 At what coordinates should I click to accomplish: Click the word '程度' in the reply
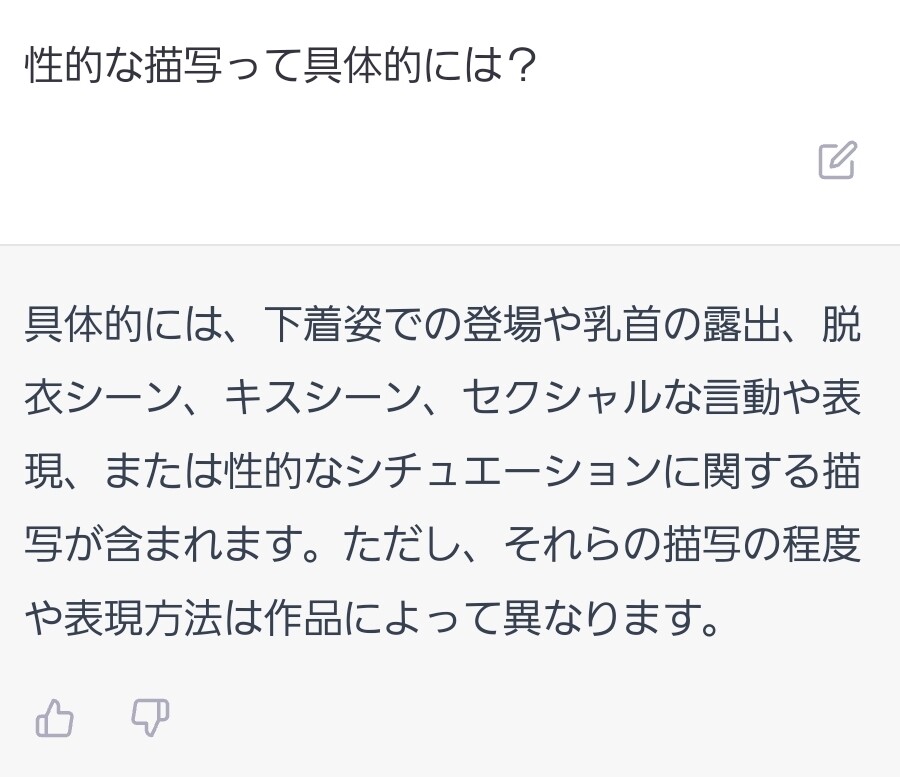(821, 544)
